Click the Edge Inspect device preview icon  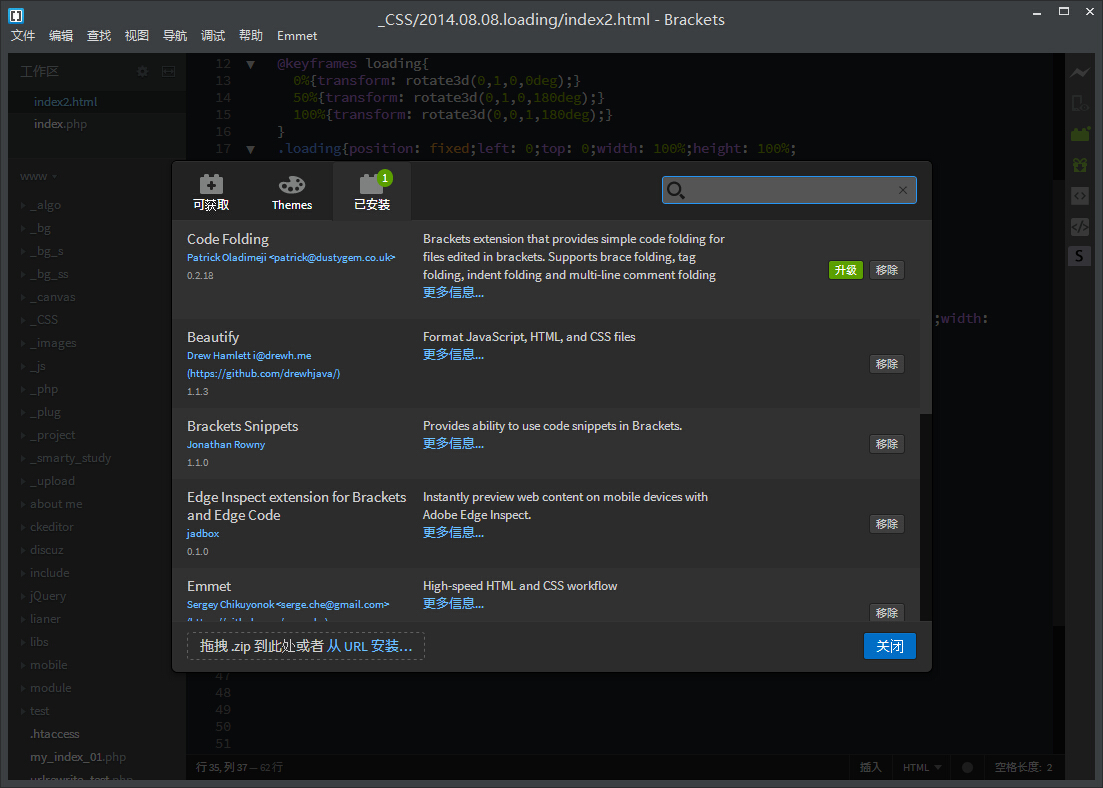click(1079, 103)
